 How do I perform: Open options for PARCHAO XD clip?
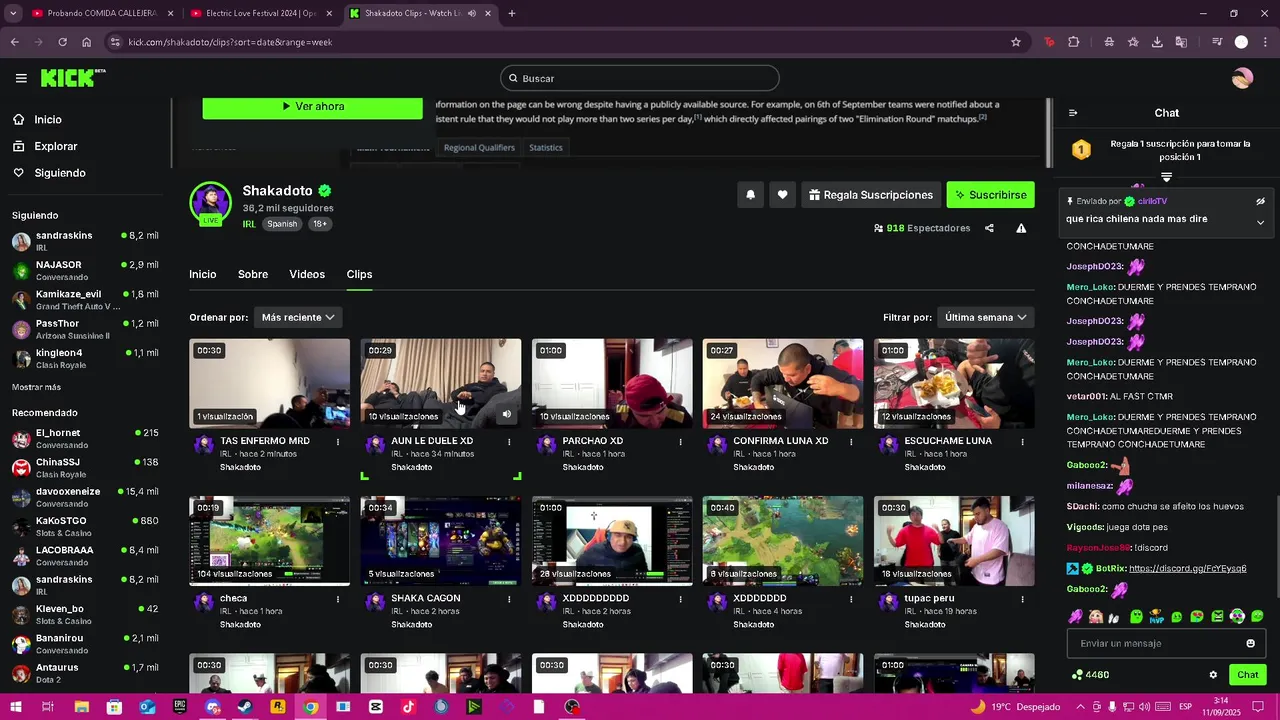(681, 441)
